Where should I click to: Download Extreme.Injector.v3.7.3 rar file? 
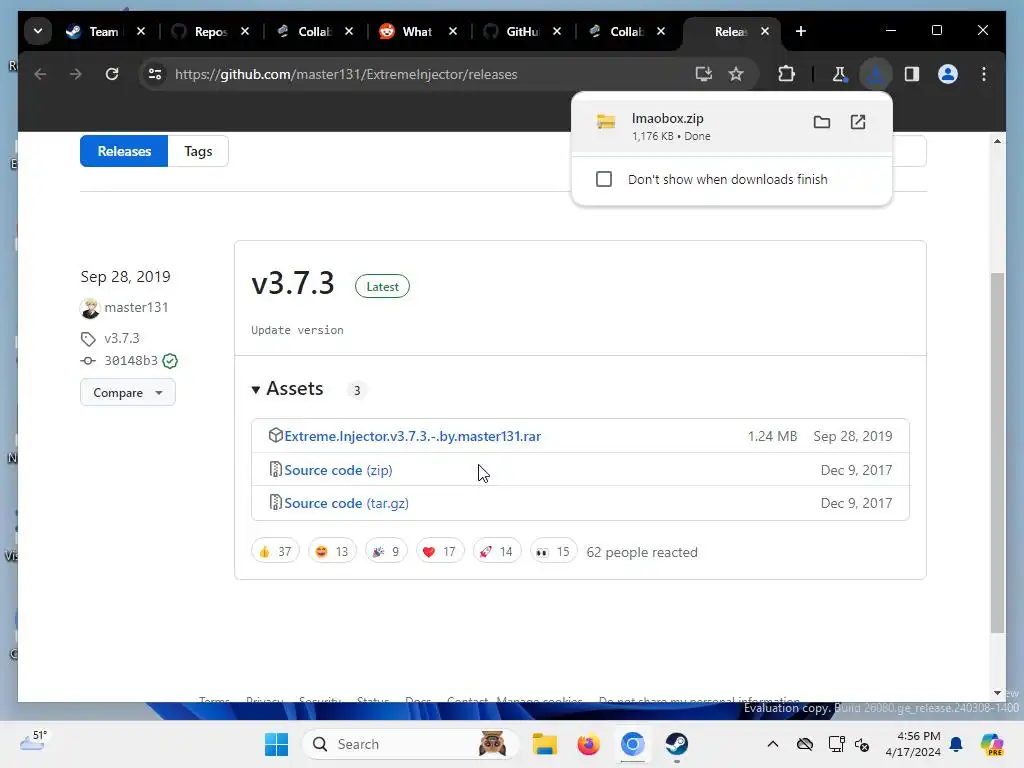tap(412, 436)
